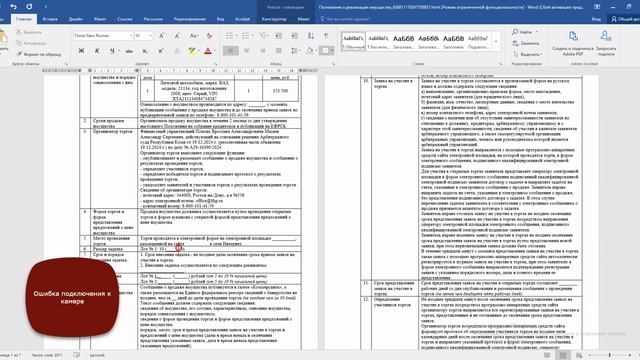The width and height of the screenshot is (640, 360).
Task: Click the Найти (Find) button
Action: pos(525,32)
